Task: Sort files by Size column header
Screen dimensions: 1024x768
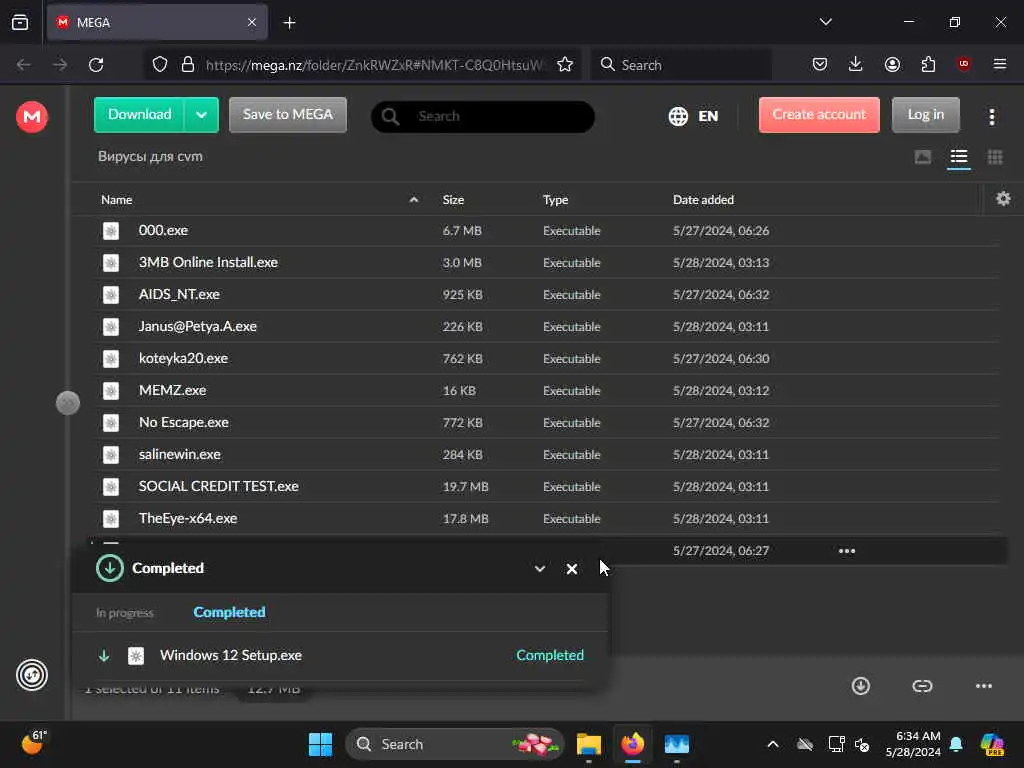Action: coord(453,200)
